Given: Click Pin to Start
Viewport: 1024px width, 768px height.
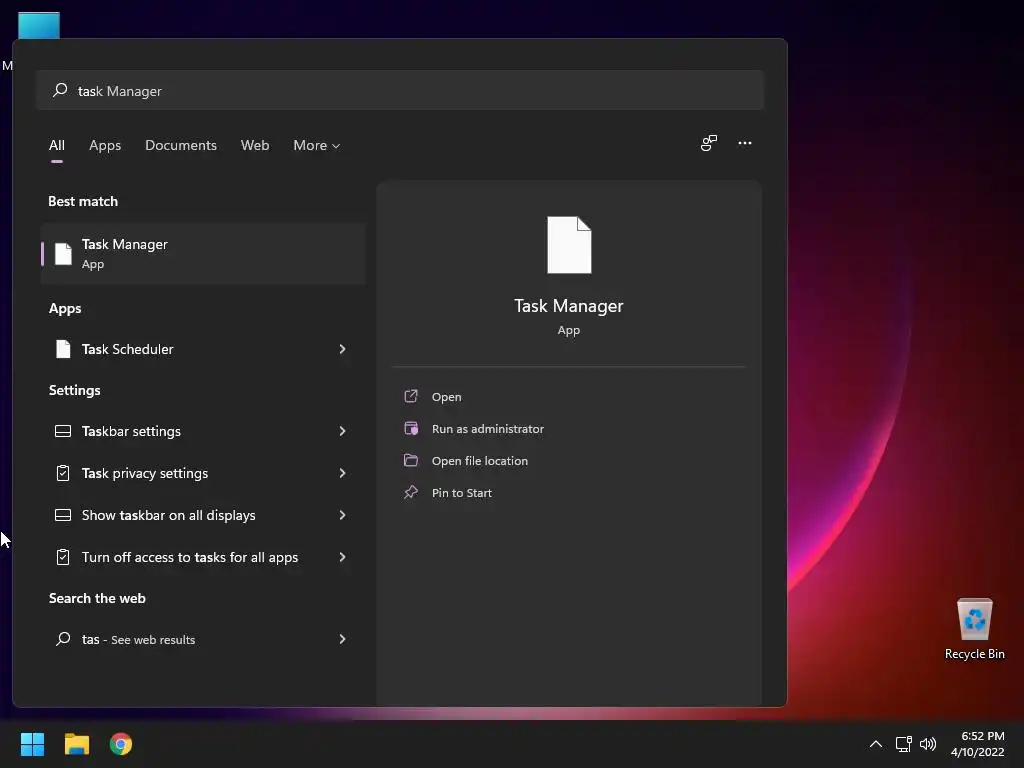Looking at the screenshot, I should tap(462, 493).
